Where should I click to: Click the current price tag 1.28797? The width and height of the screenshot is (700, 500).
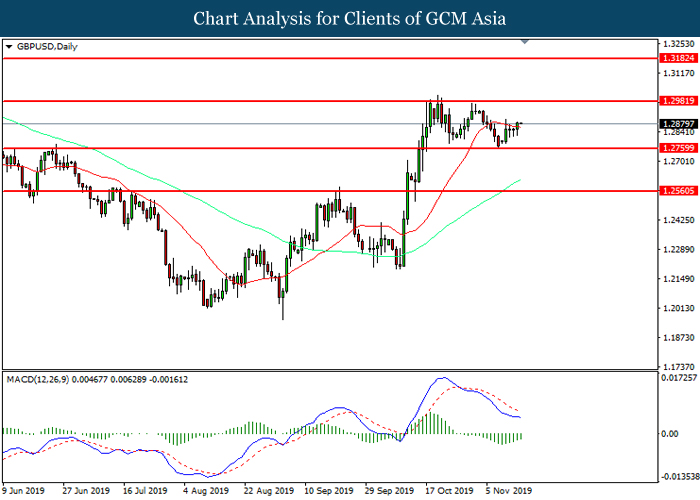678,124
